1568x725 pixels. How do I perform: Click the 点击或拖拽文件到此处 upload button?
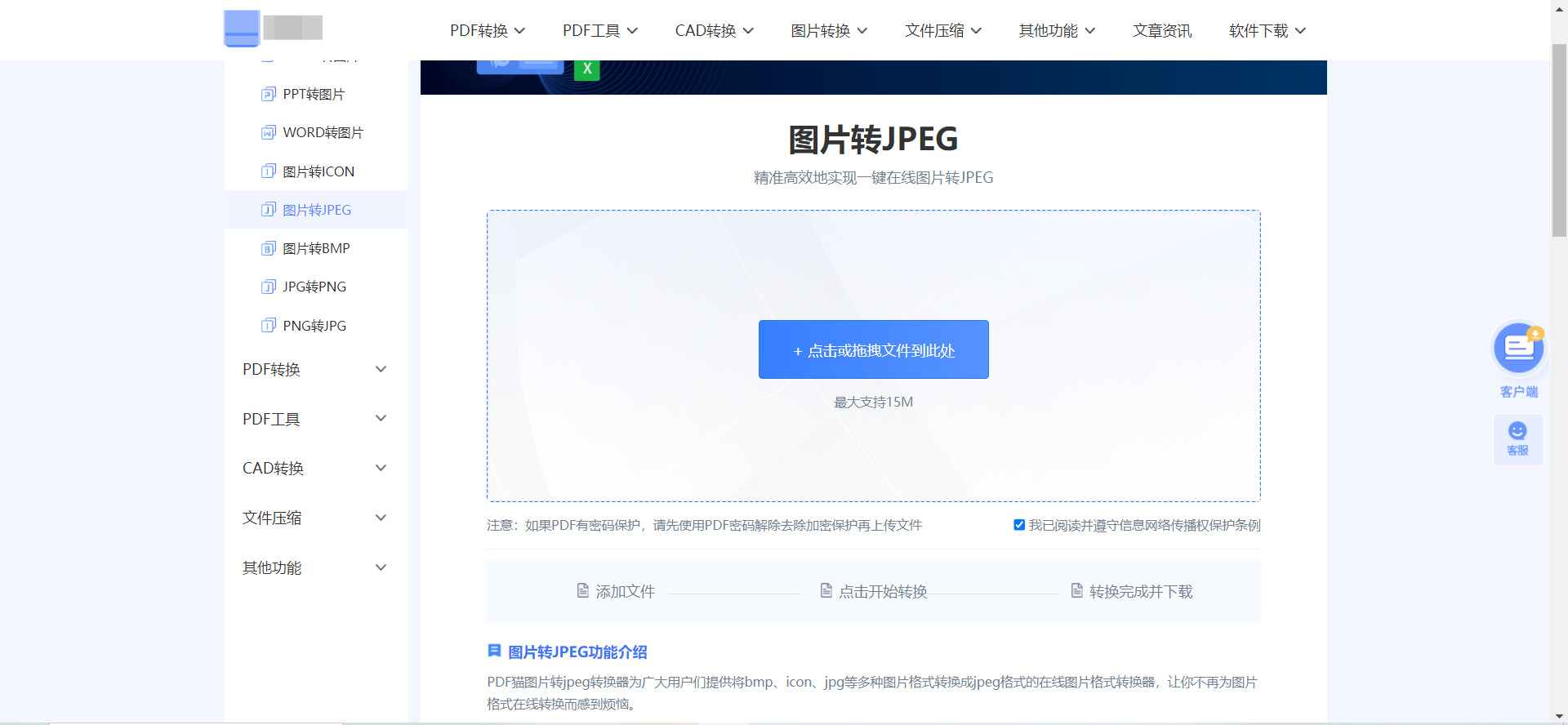pyautogui.click(x=873, y=349)
